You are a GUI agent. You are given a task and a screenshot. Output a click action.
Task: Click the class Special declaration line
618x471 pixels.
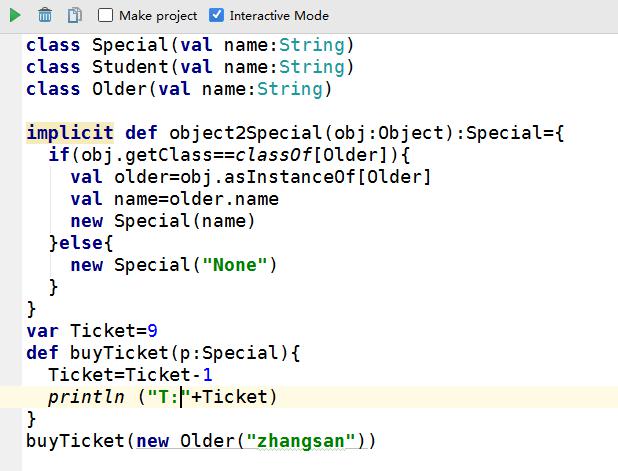point(190,45)
